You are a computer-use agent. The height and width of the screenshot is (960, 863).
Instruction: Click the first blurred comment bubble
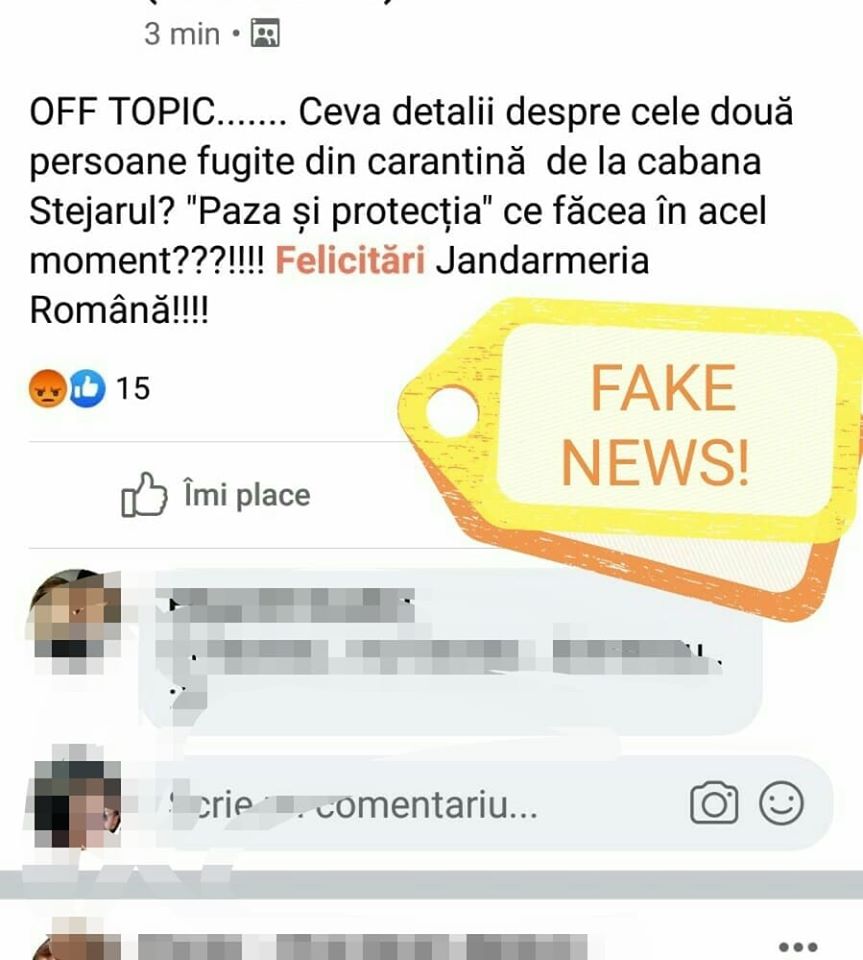click(x=452, y=652)
